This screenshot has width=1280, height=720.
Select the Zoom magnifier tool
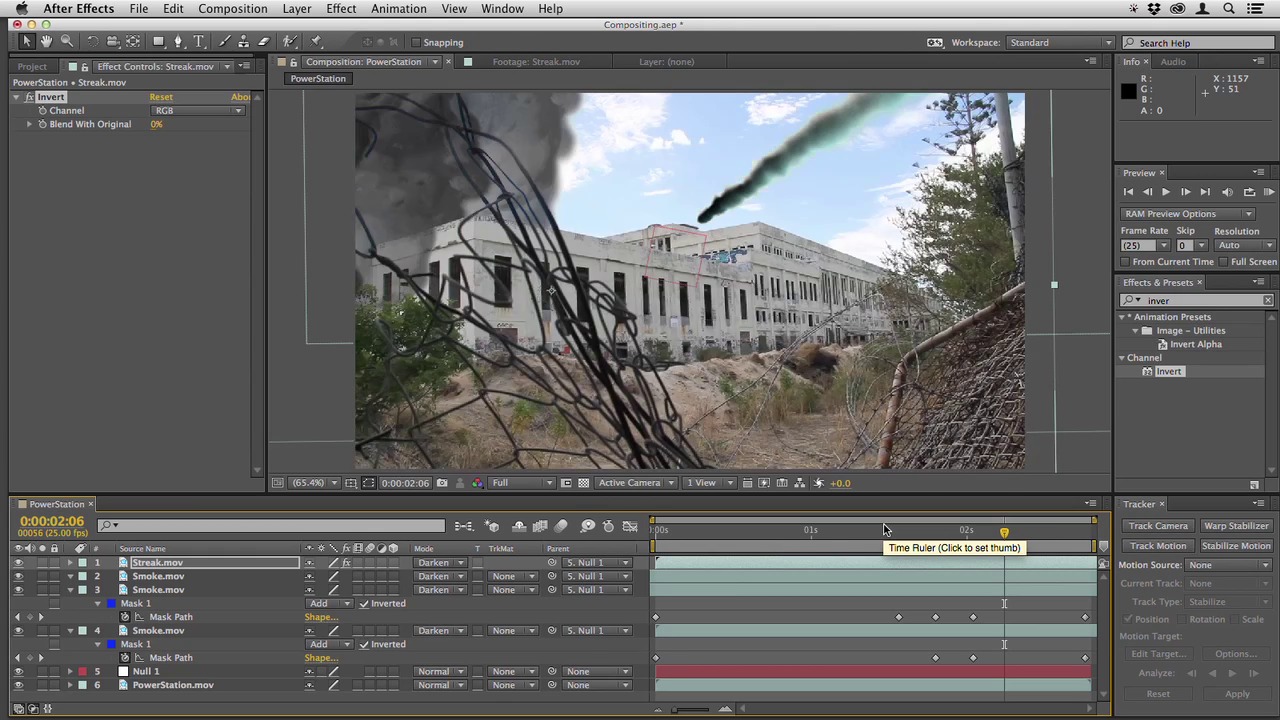66,42
